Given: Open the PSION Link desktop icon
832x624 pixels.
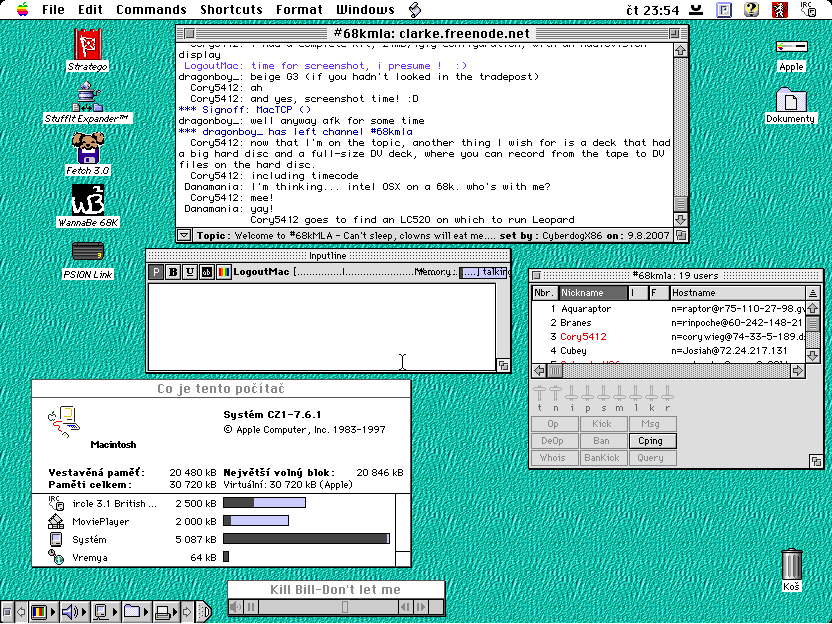Looking at the screenshot, I should (88, 251).
